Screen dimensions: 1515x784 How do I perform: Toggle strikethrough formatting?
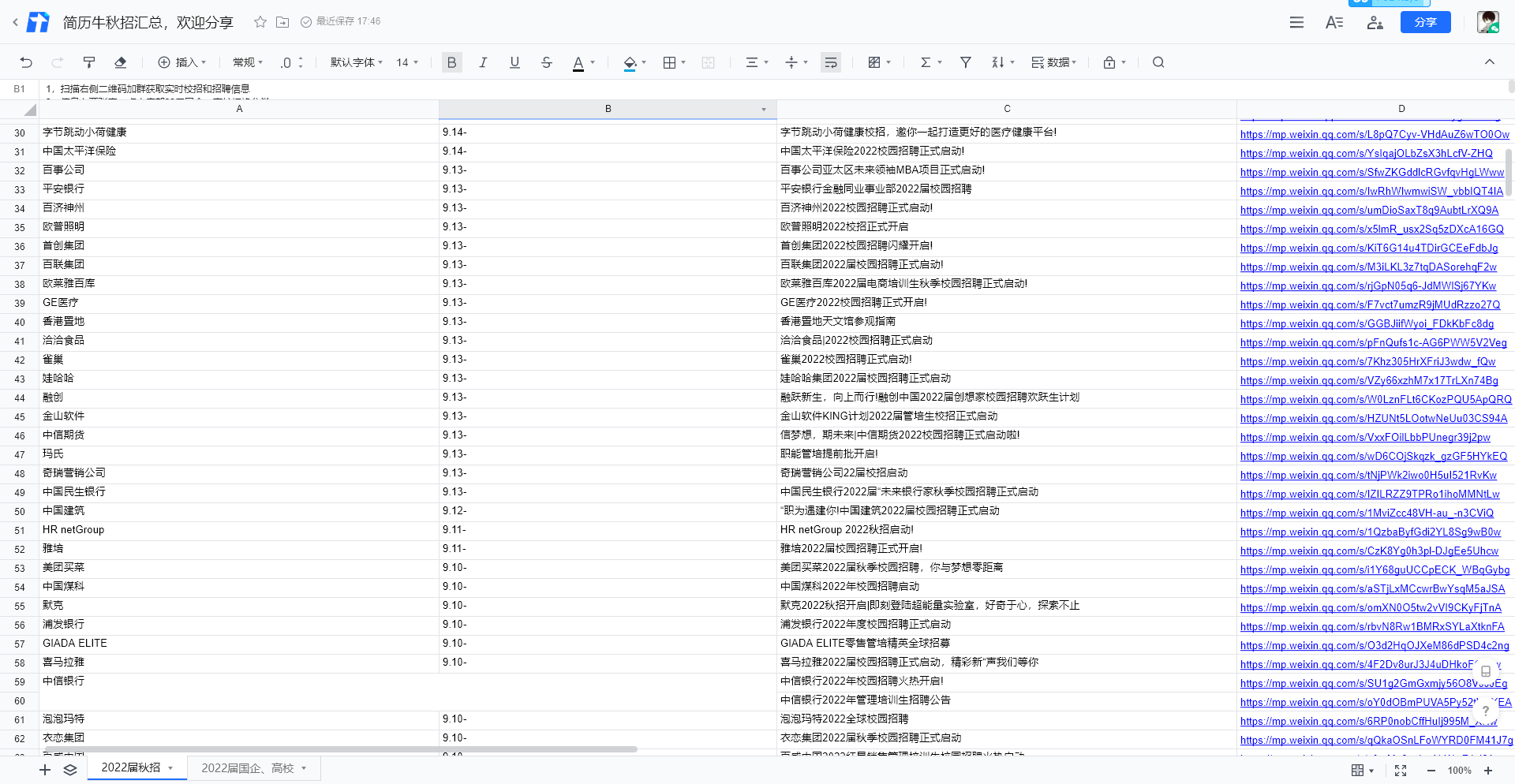547,62
